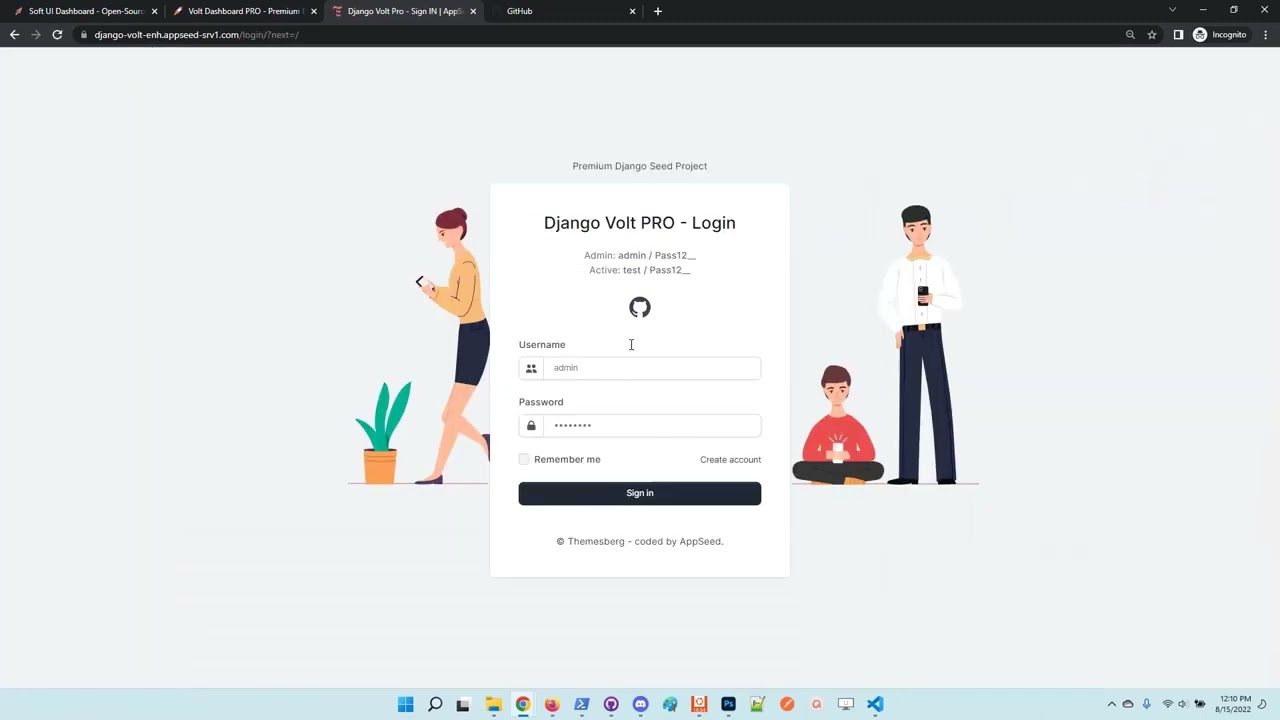This screenshot has width=1280, height=720.
Task: Go back using the browser back arrow
Action: point(14,35)
